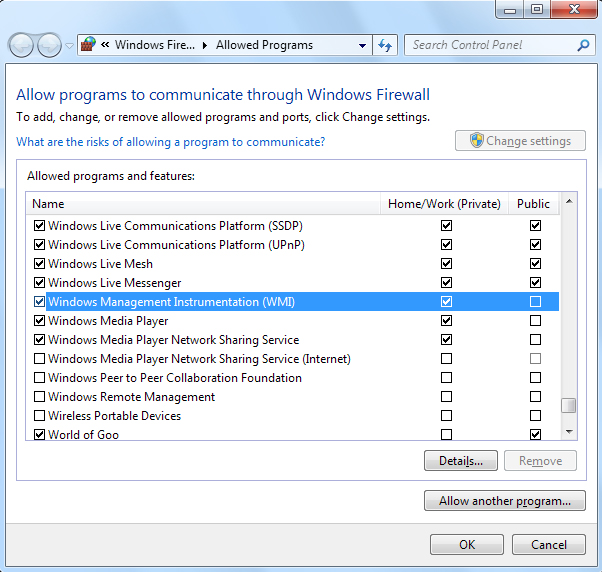Uncheck Windows Management Instrumentation (WMI) checkbox

click(40, 301)
